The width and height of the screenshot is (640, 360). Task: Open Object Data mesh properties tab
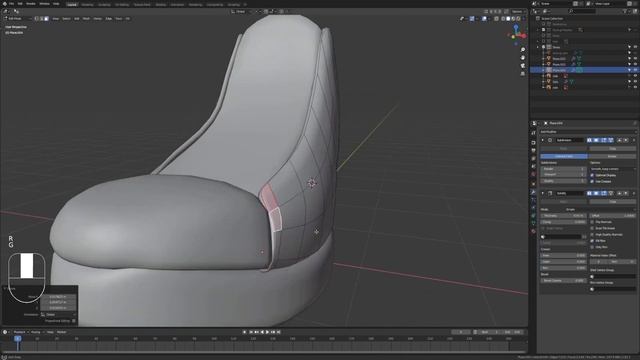click(x=533, y=223)
